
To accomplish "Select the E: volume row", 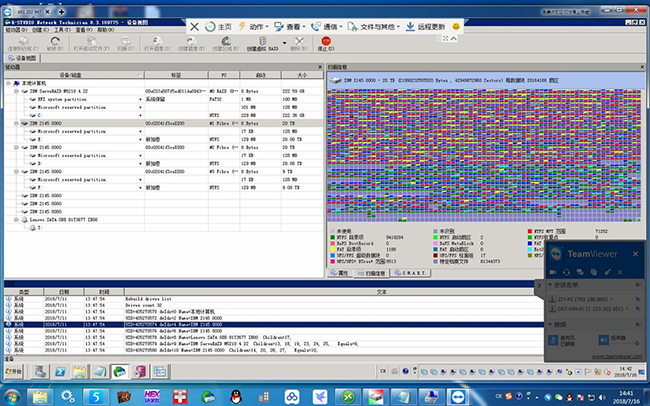I will click(164, 139).
